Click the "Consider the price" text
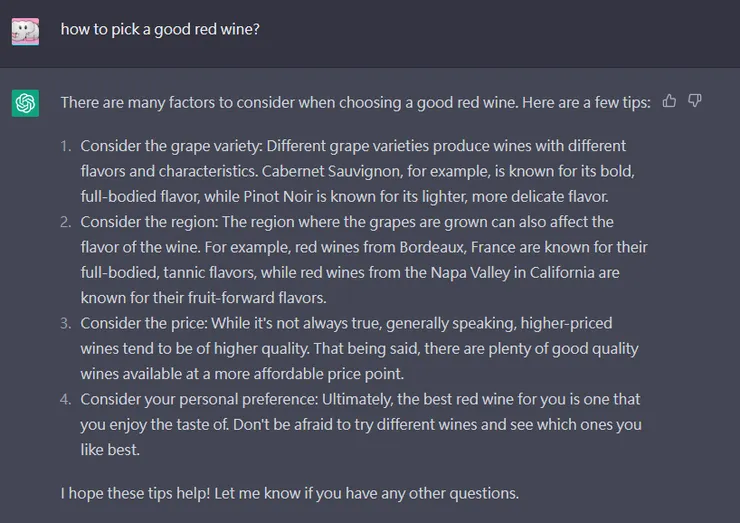The image size is (740, 523). tap(143, 323)
